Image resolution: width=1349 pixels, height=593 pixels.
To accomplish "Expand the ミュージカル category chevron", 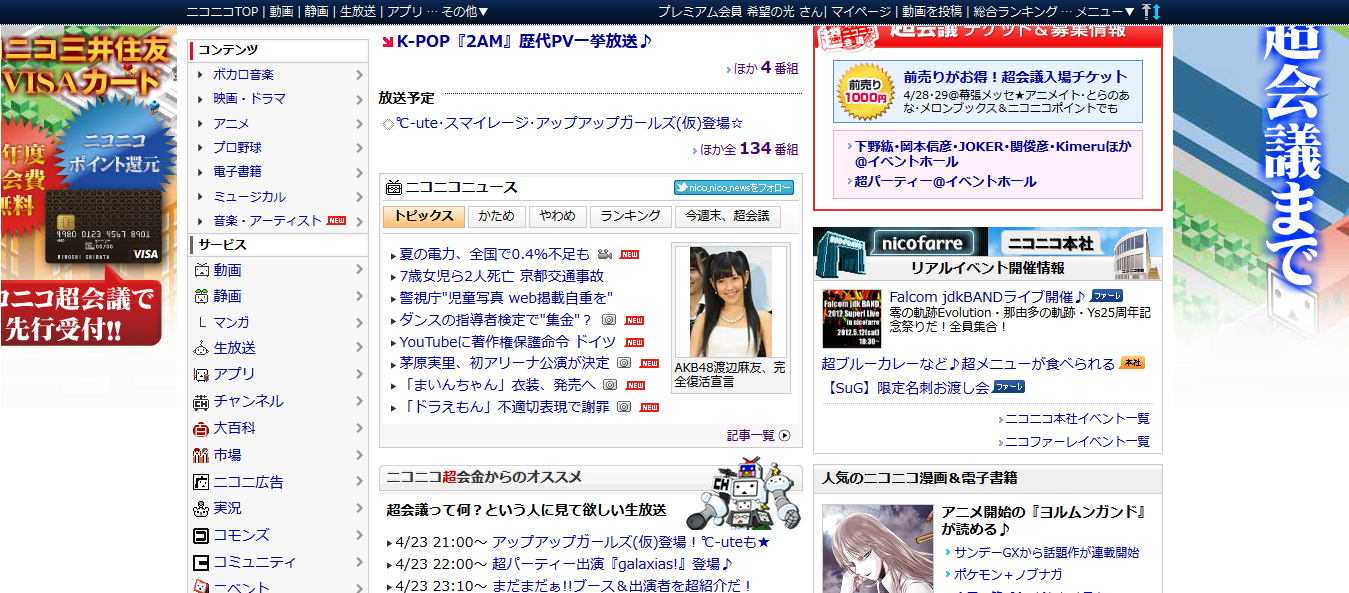I will click(x=359, y=197).
